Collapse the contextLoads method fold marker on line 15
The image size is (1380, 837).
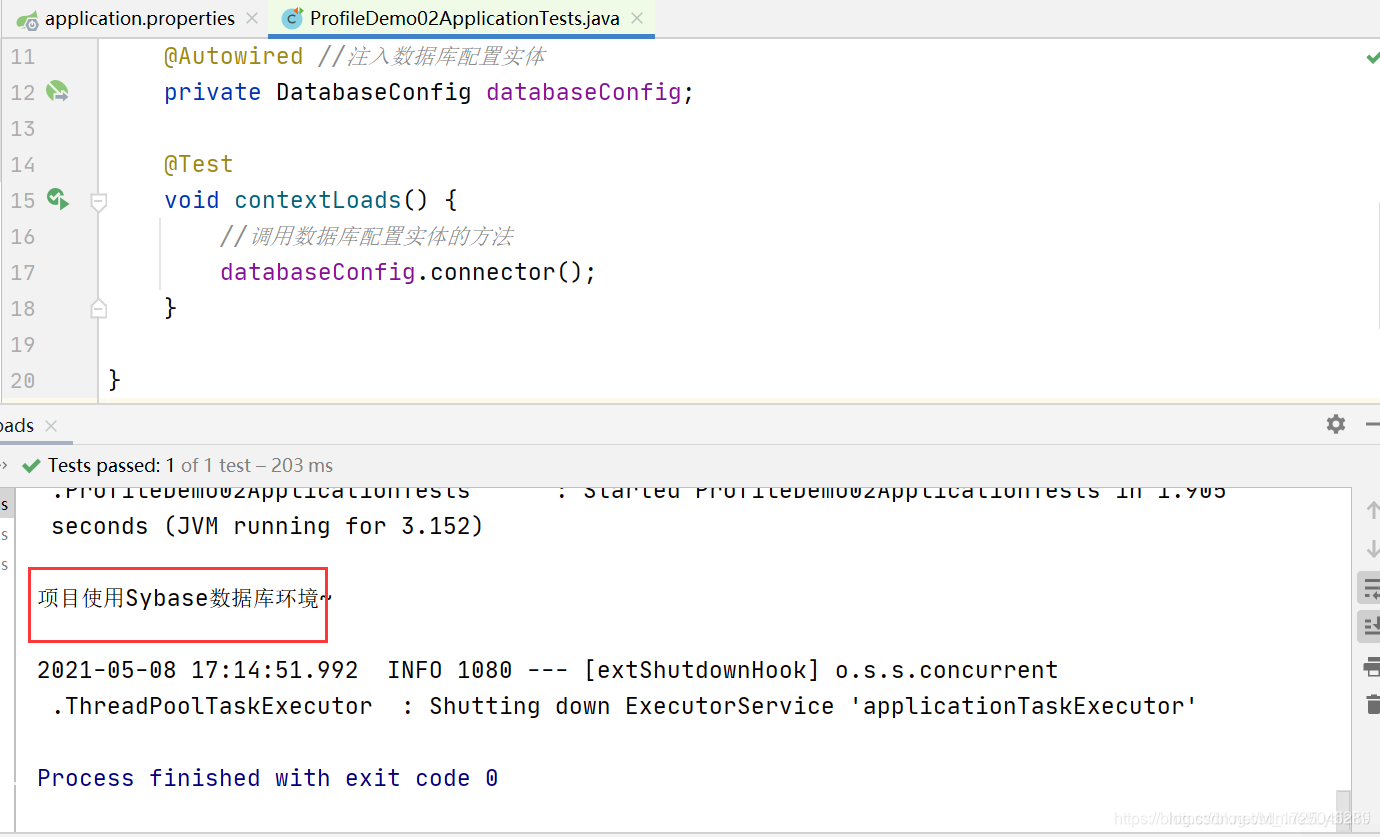[x=98, y=201]
